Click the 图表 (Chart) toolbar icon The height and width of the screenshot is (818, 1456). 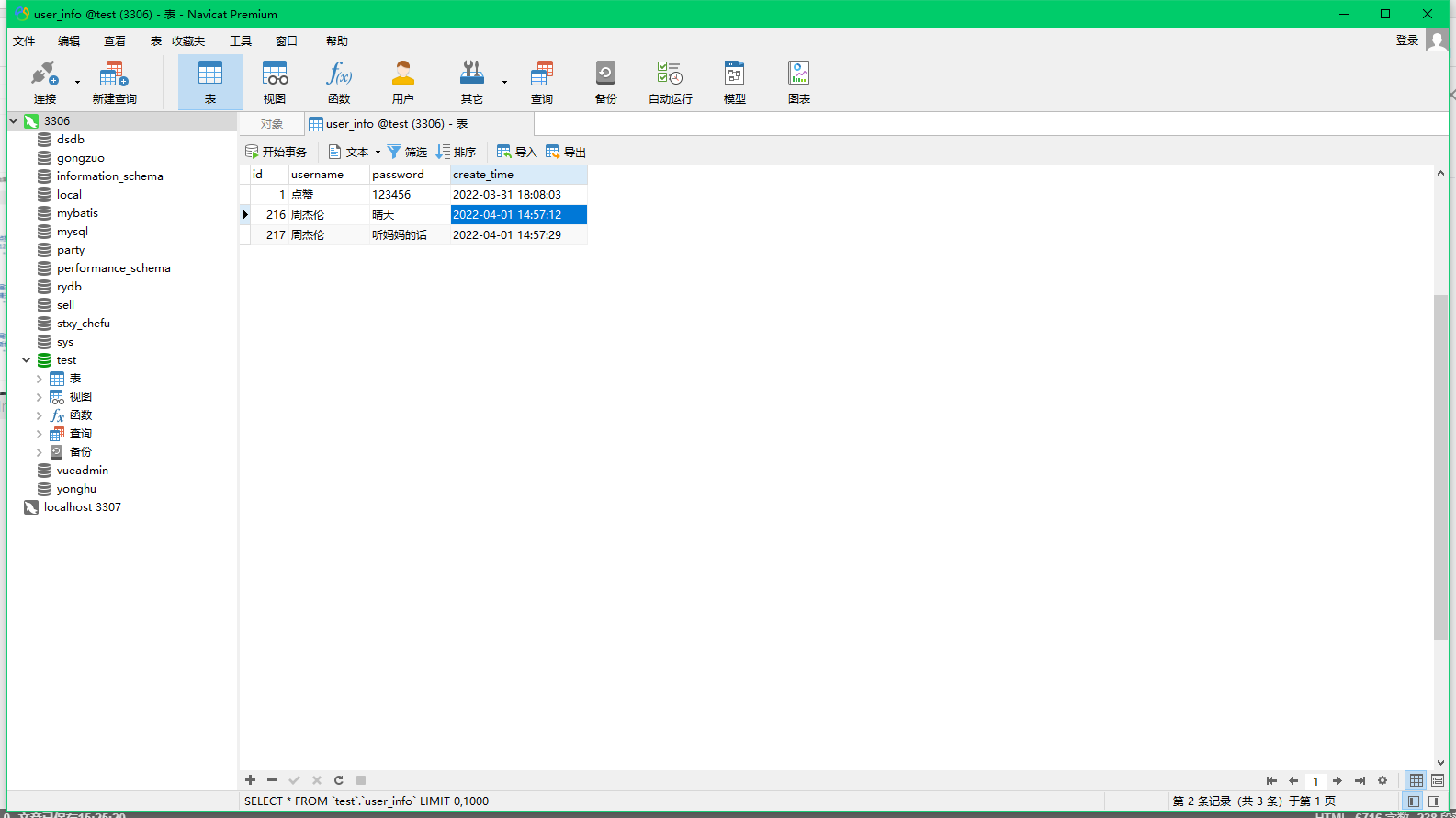click(798, 82)
